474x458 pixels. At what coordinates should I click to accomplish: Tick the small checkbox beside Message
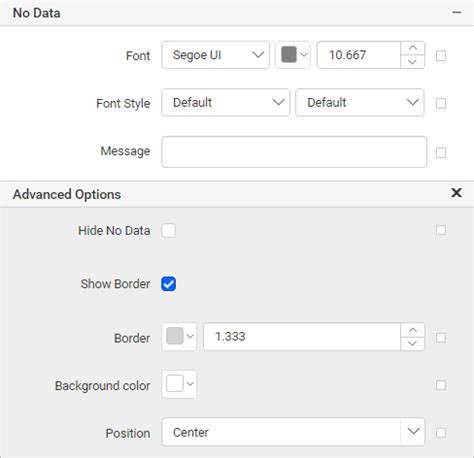click(441, 153)
